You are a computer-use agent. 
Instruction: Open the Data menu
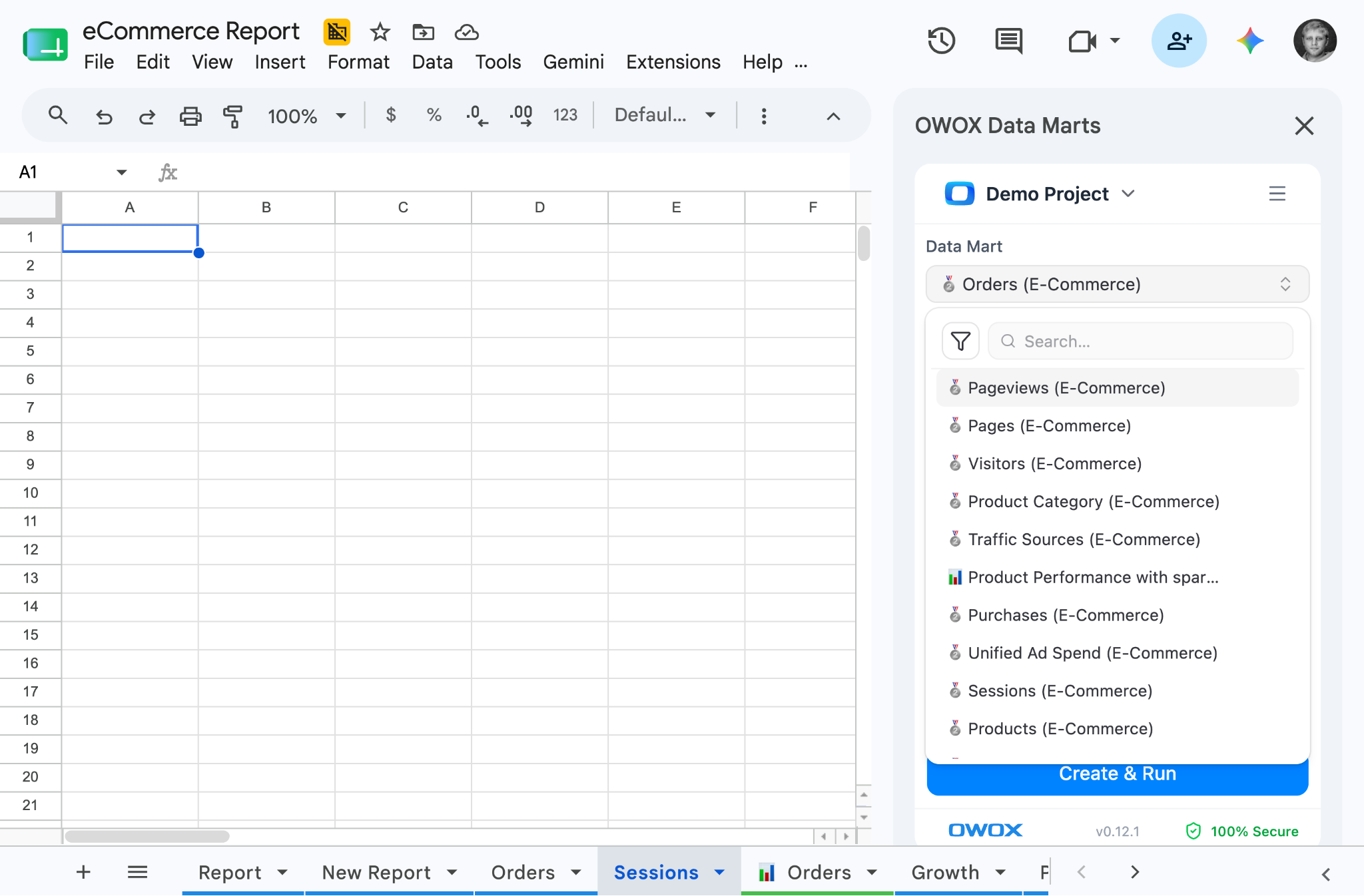(x=432, y=62)
